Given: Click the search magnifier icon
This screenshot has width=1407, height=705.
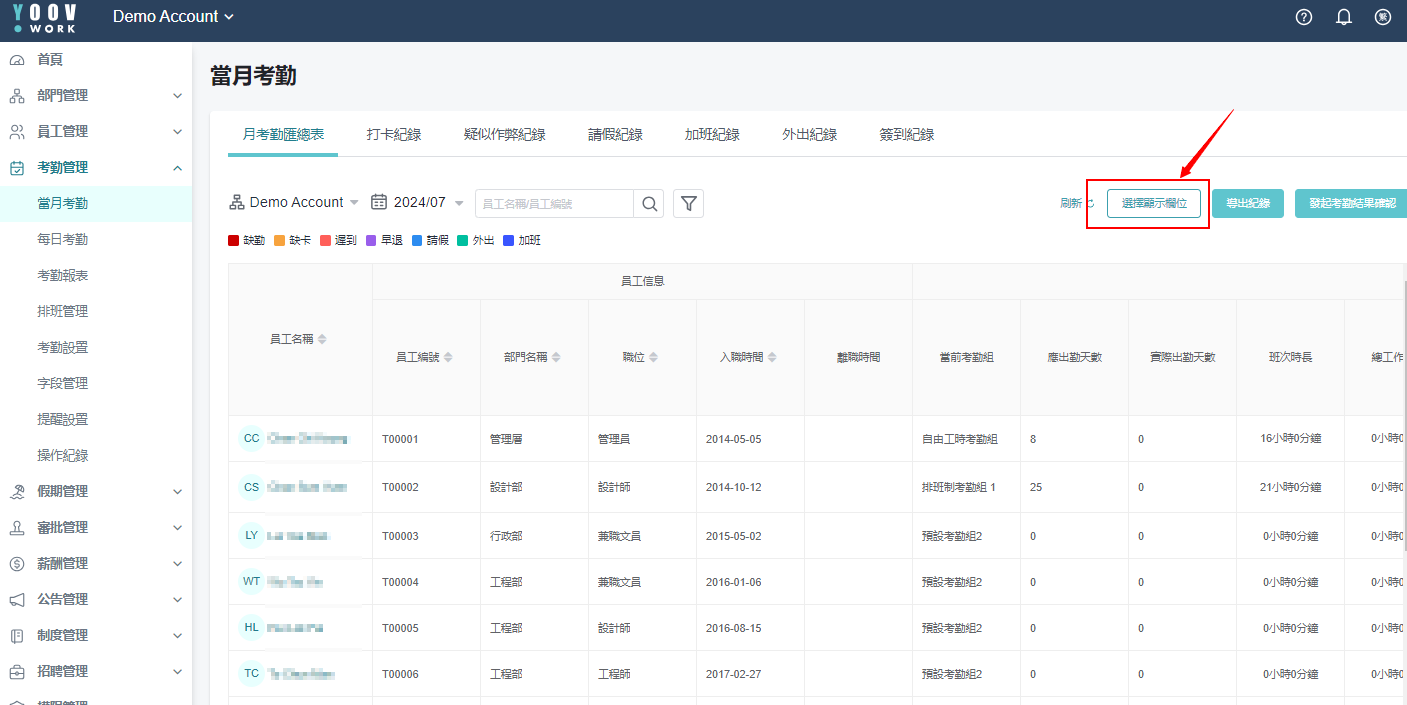Looking at the screenshot, I should coord(649,203).
